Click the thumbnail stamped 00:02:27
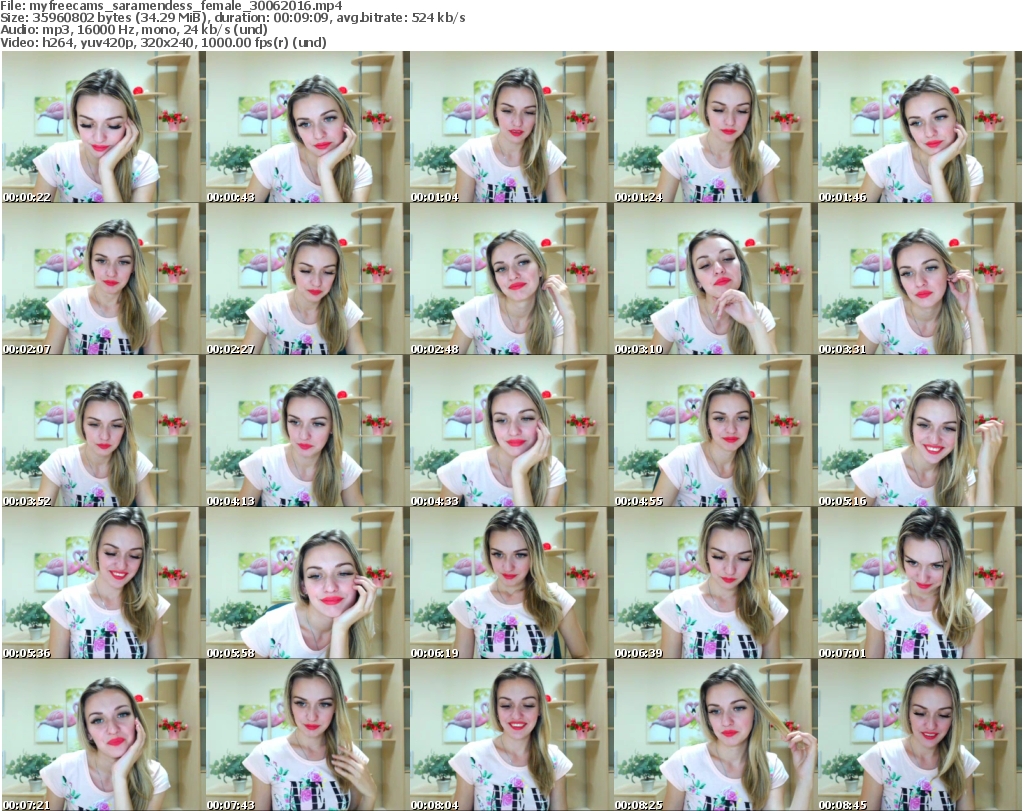Viewport: 1024px width, 811px height. click(x=307, y=279)
